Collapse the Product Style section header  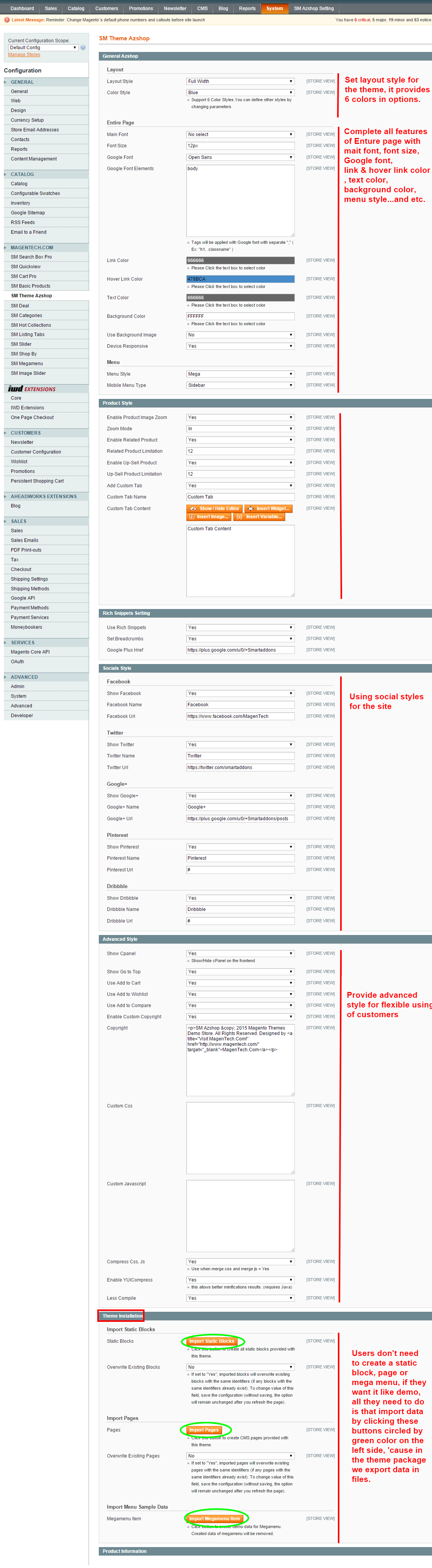tap(265, 403)
